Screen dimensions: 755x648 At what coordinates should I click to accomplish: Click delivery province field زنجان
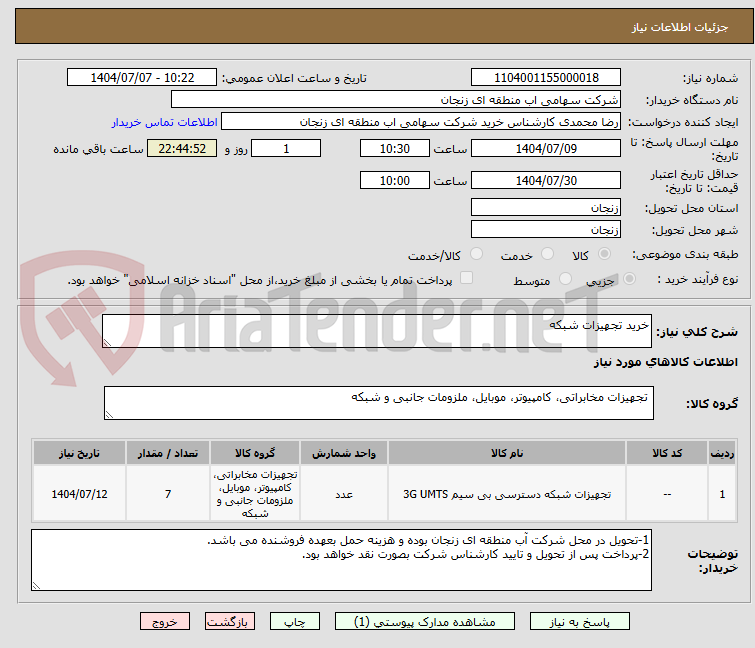(546, 207)
